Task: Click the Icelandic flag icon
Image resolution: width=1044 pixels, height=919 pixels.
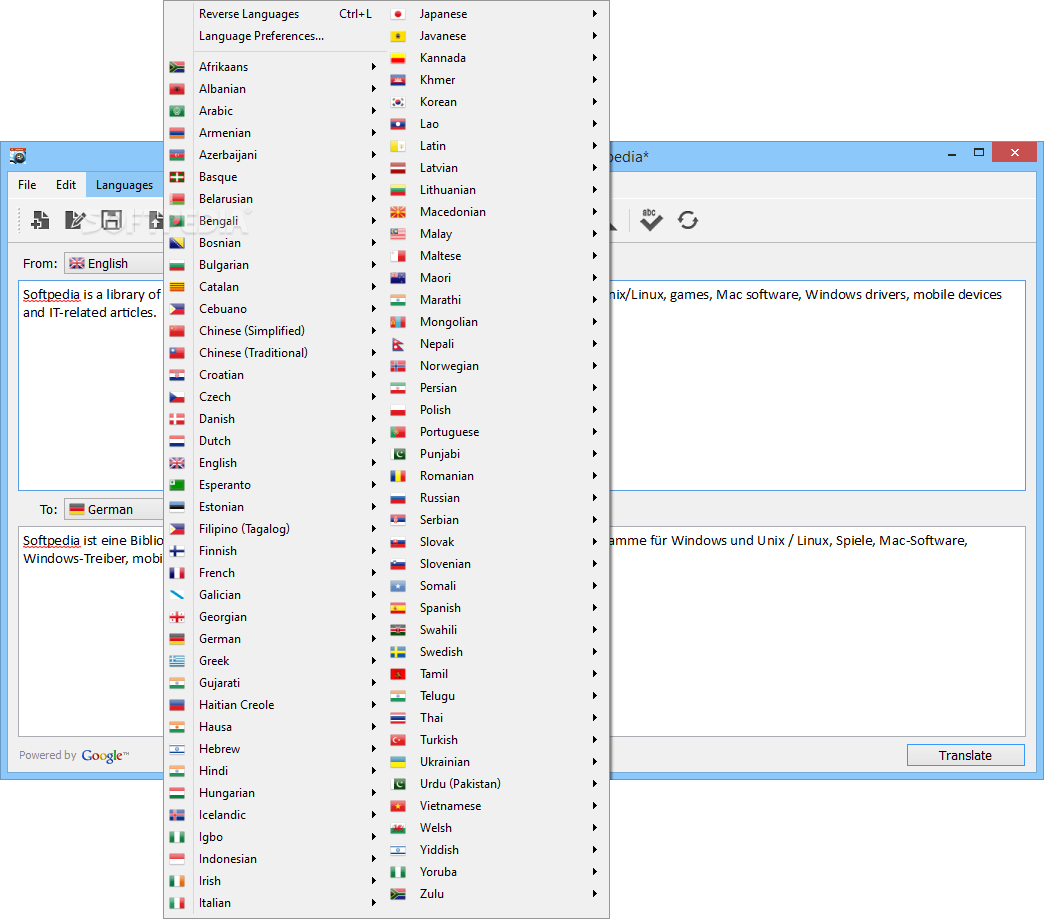Action: tap(177, 814)
